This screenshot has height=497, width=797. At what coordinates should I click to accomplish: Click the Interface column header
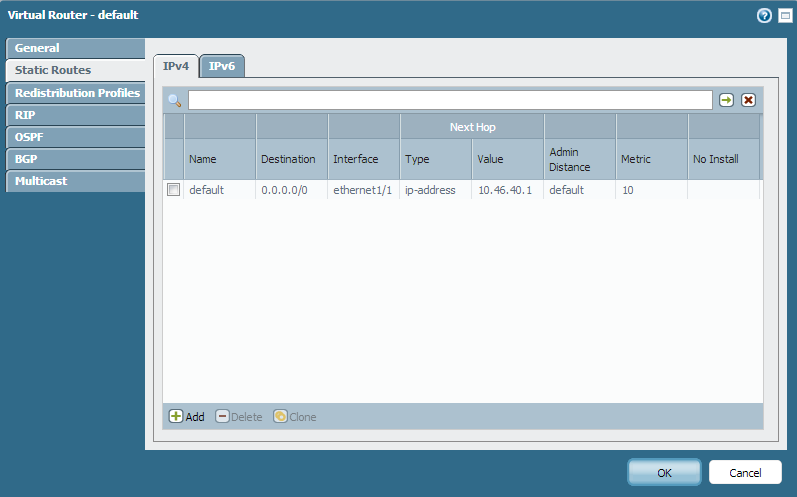pyautogui.click(x=364, y=159)
